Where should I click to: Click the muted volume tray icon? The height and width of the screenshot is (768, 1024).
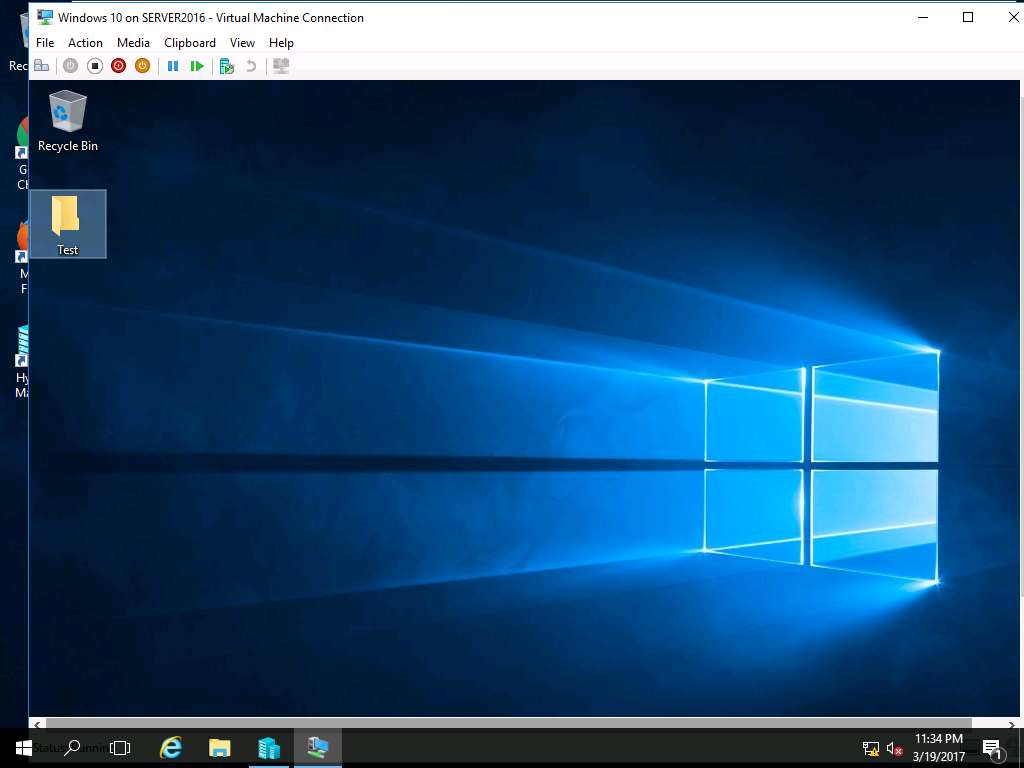[894, 749]
